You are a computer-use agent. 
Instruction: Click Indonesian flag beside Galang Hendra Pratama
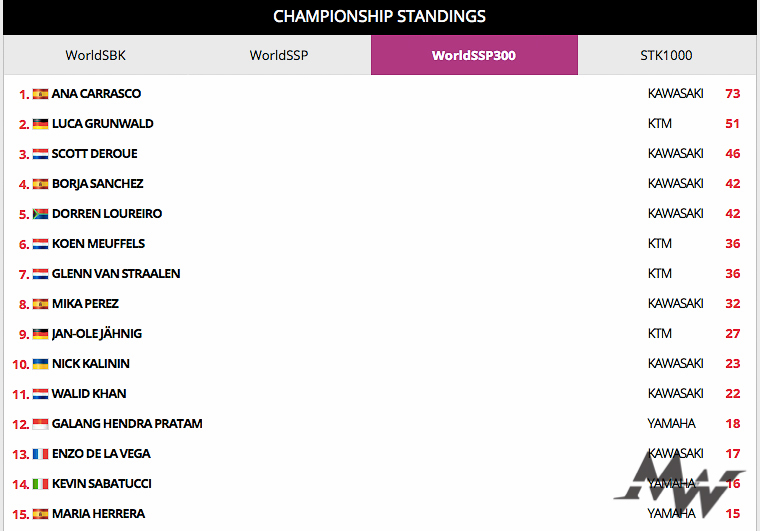[40, 424]
